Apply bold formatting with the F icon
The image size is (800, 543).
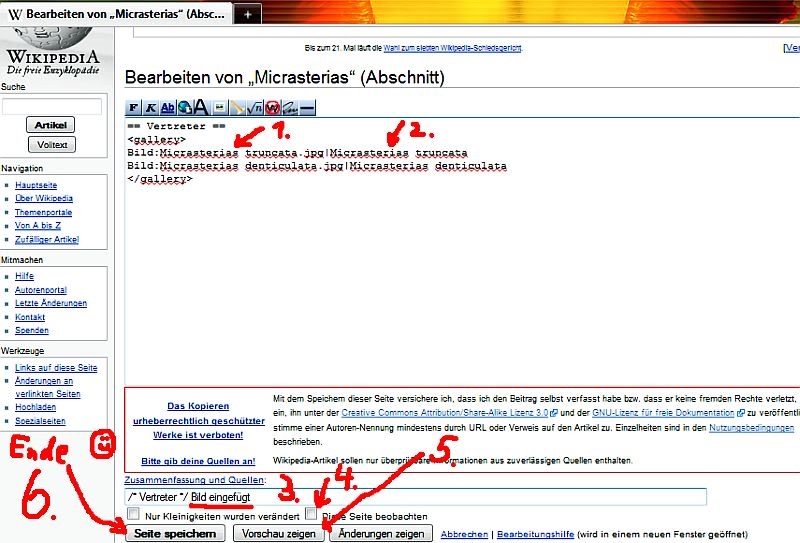[133, 107]
